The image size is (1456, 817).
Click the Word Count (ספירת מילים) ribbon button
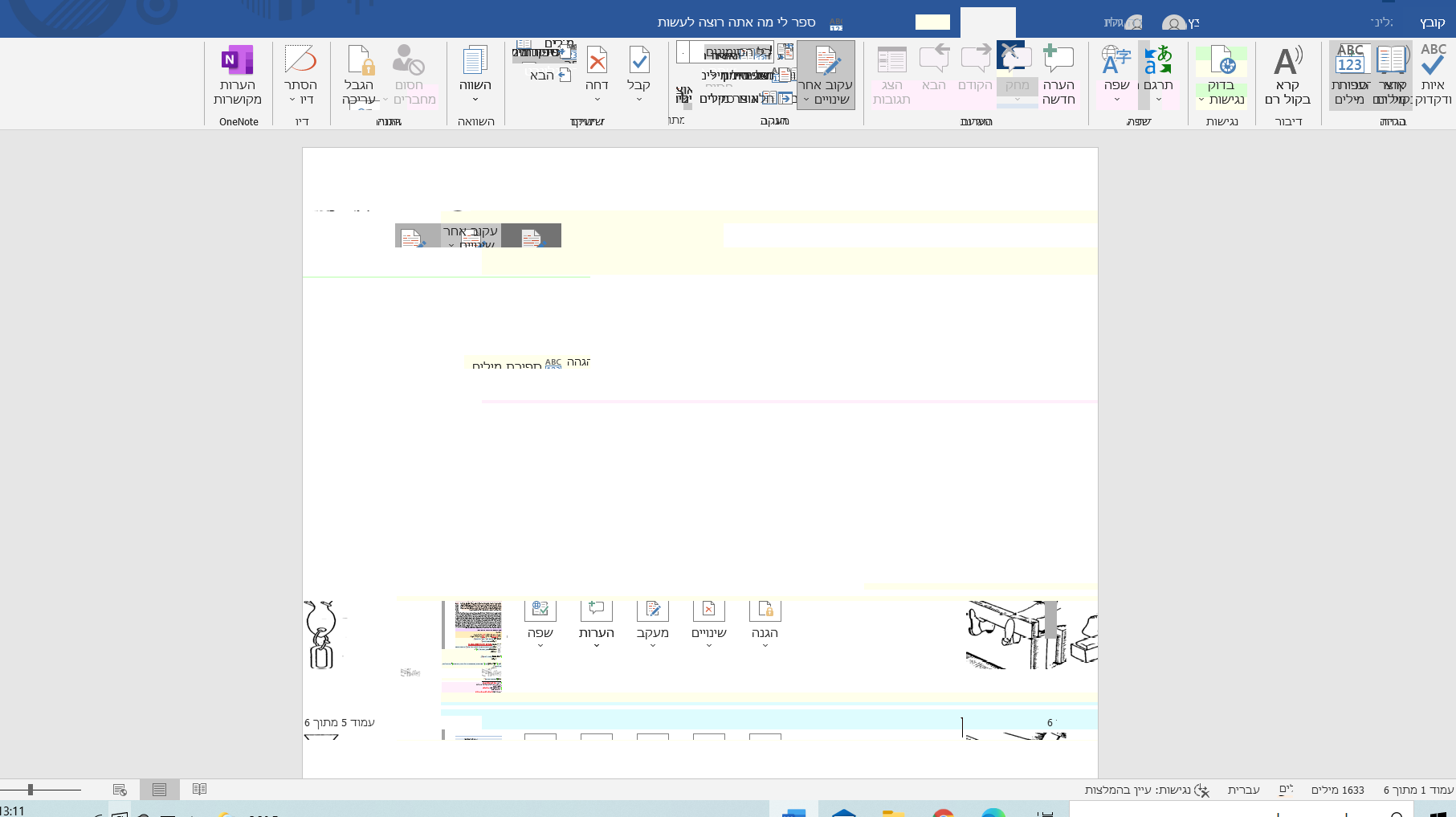[1350, 75]
